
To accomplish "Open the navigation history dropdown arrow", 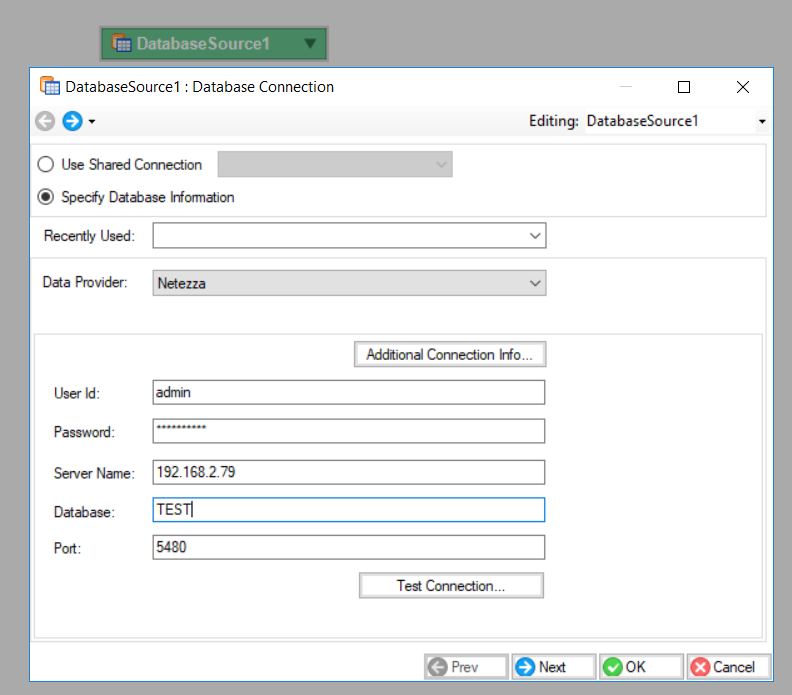I will pos(92,122).
